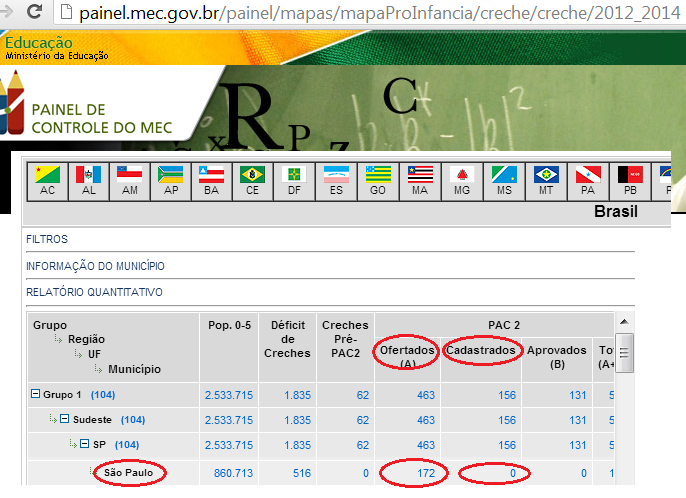Click the Pop. 0-5 column header
The width and height of the screenshot is (686, 498).
tap(229, 325)
